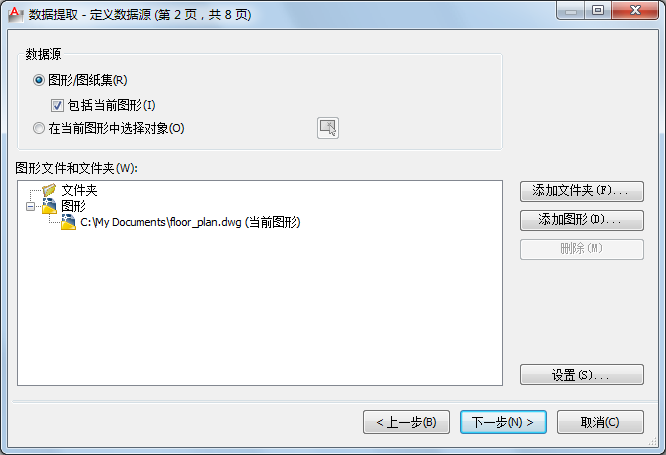Click the floor_plan.dwg drawing file icon
The height and width of the screenshot is (455, 666).
68,222
